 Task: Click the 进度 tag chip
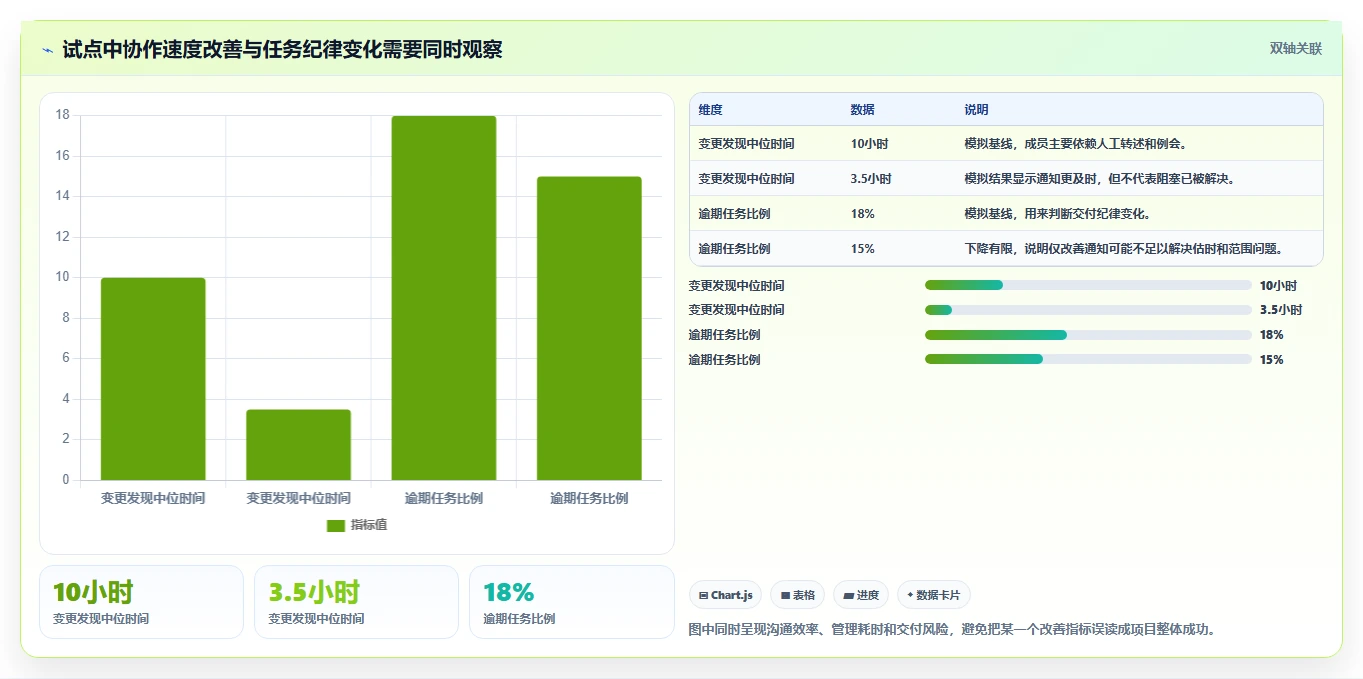861,595
